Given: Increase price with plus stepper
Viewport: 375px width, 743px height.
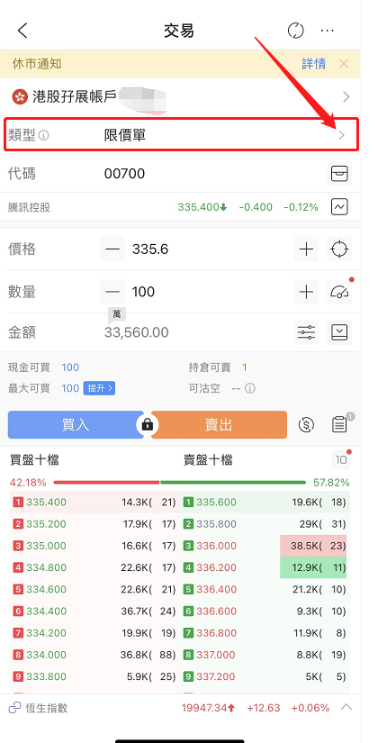Looking at the screenshot, I should (x=306, y=249).
